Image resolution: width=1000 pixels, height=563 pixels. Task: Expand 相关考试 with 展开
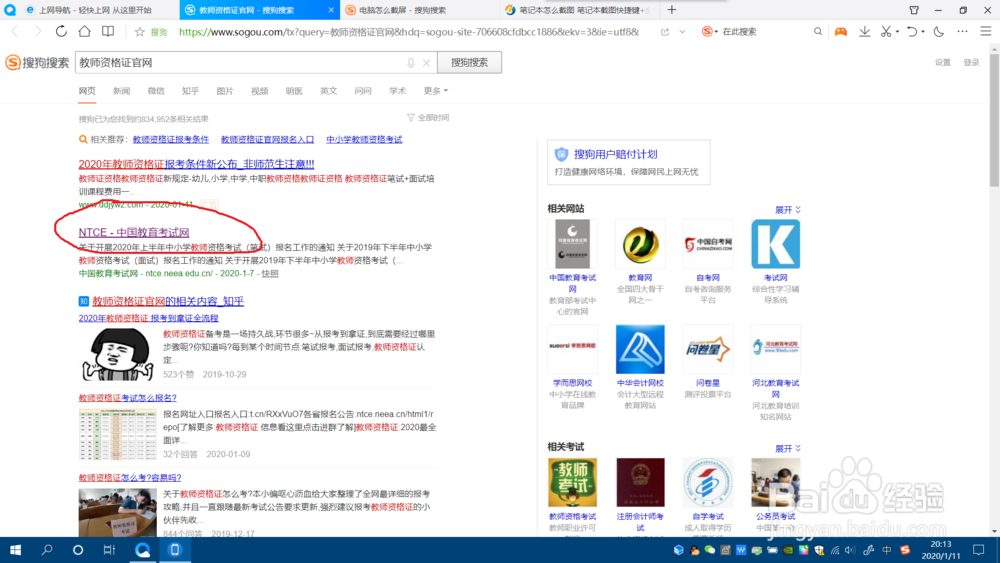(788, 449)
